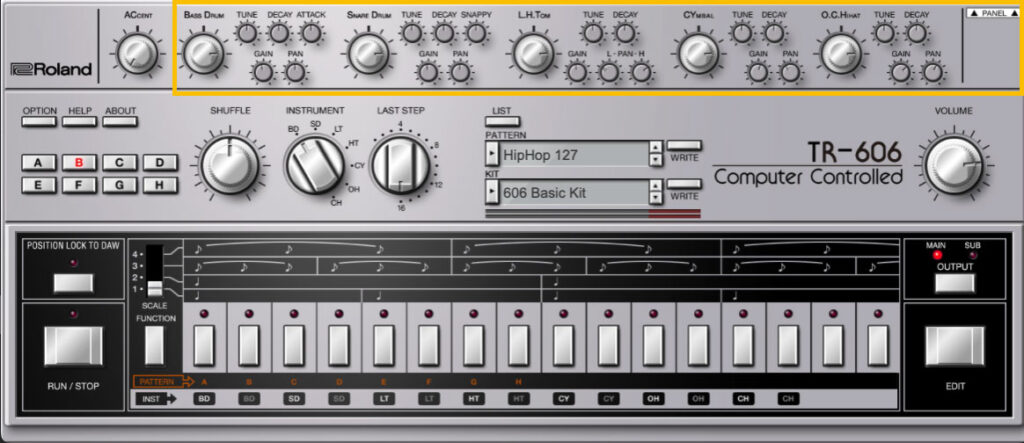Click the O.C.Hihat level knob
Screen dimensions: 1024x443
[840, 54]
